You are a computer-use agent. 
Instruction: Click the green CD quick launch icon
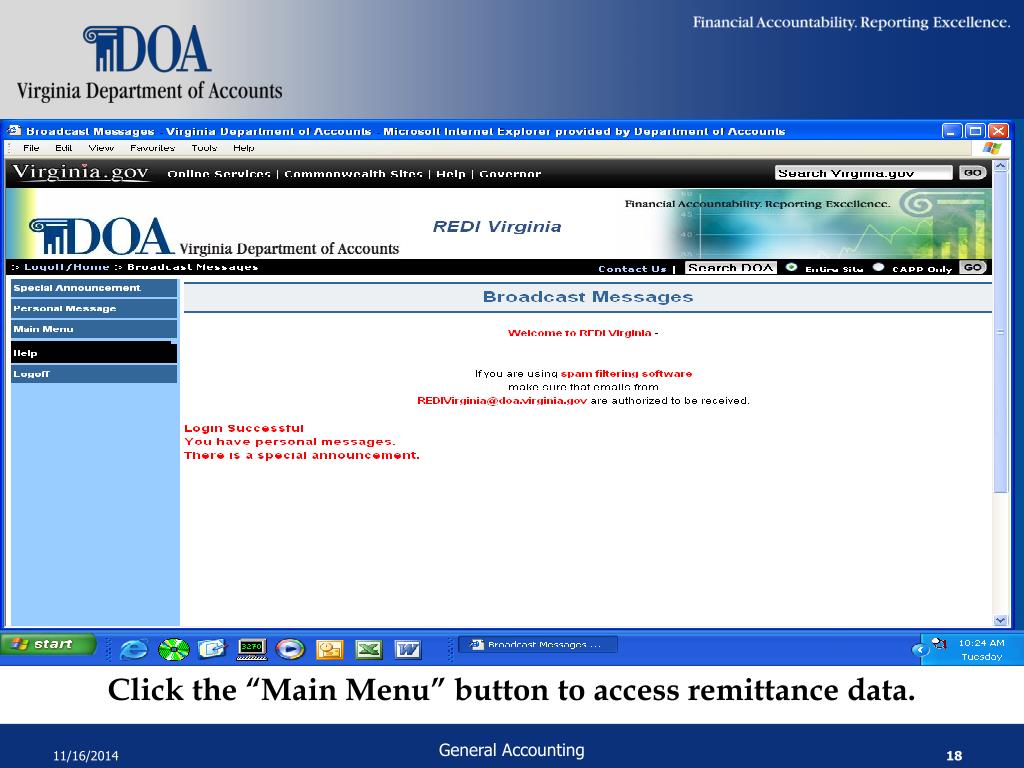(174, 649)
